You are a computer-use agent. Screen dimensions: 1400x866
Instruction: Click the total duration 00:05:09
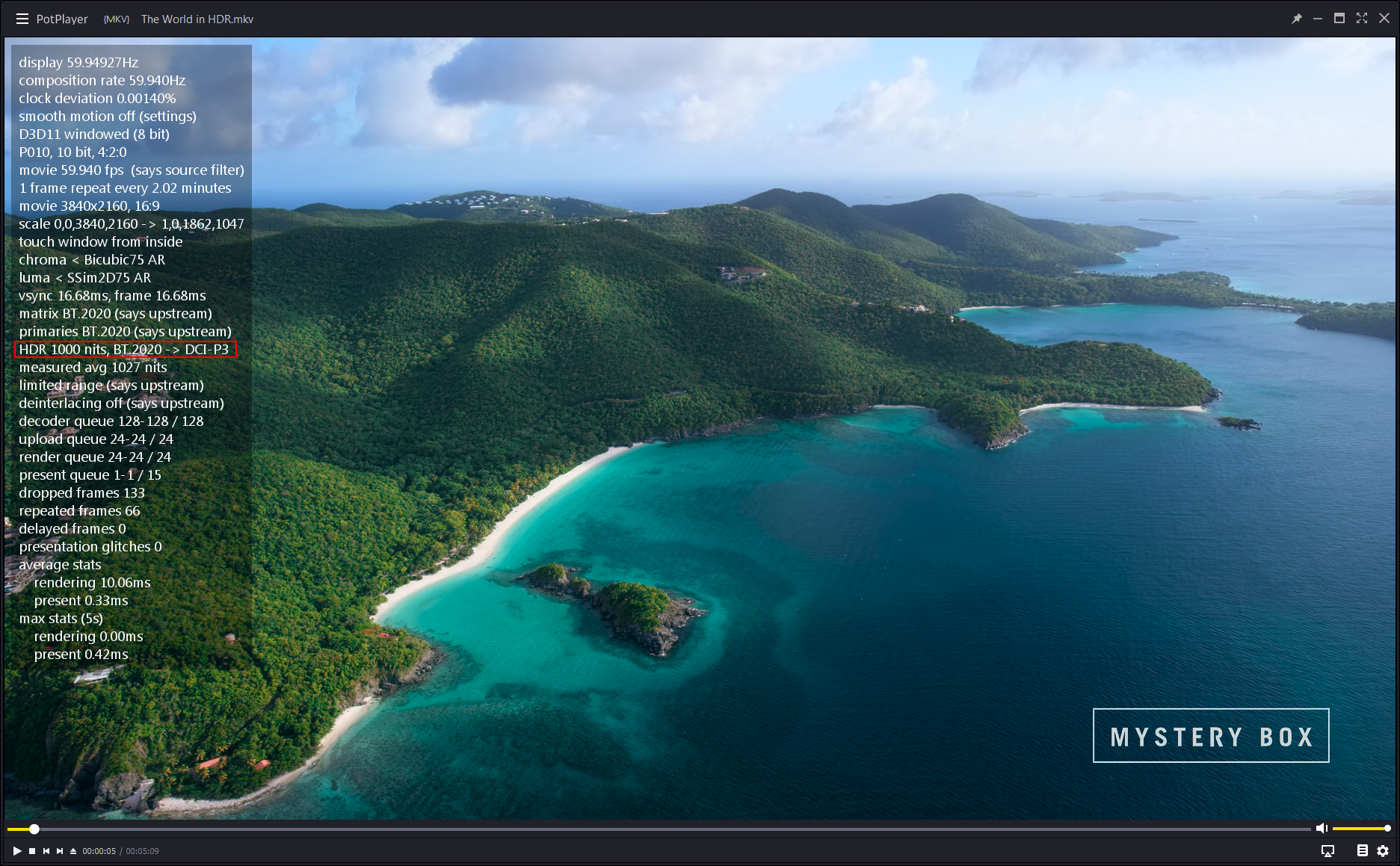142,851
